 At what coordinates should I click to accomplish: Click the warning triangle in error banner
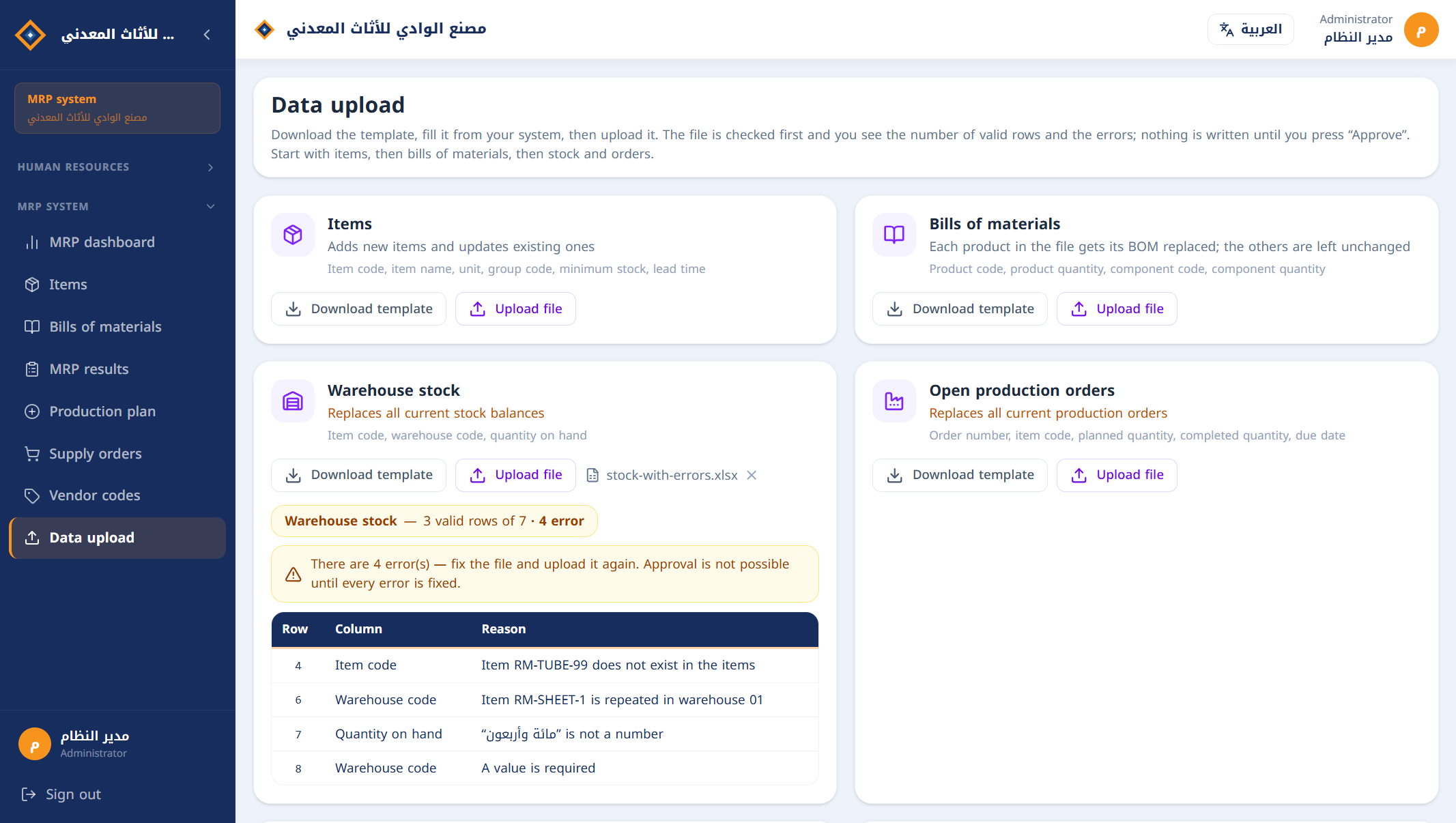pyautogui.click(x=294, y=574)
